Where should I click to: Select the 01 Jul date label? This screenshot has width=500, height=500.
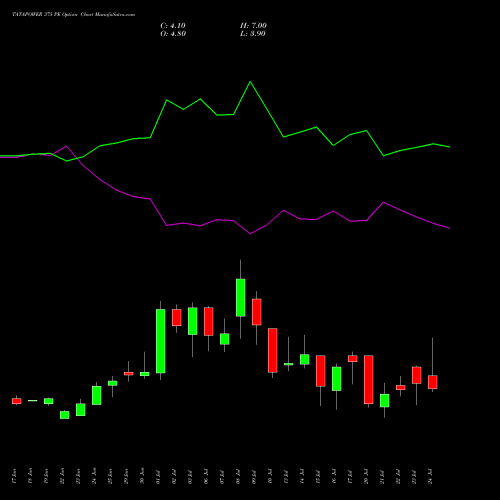[158, 476]
